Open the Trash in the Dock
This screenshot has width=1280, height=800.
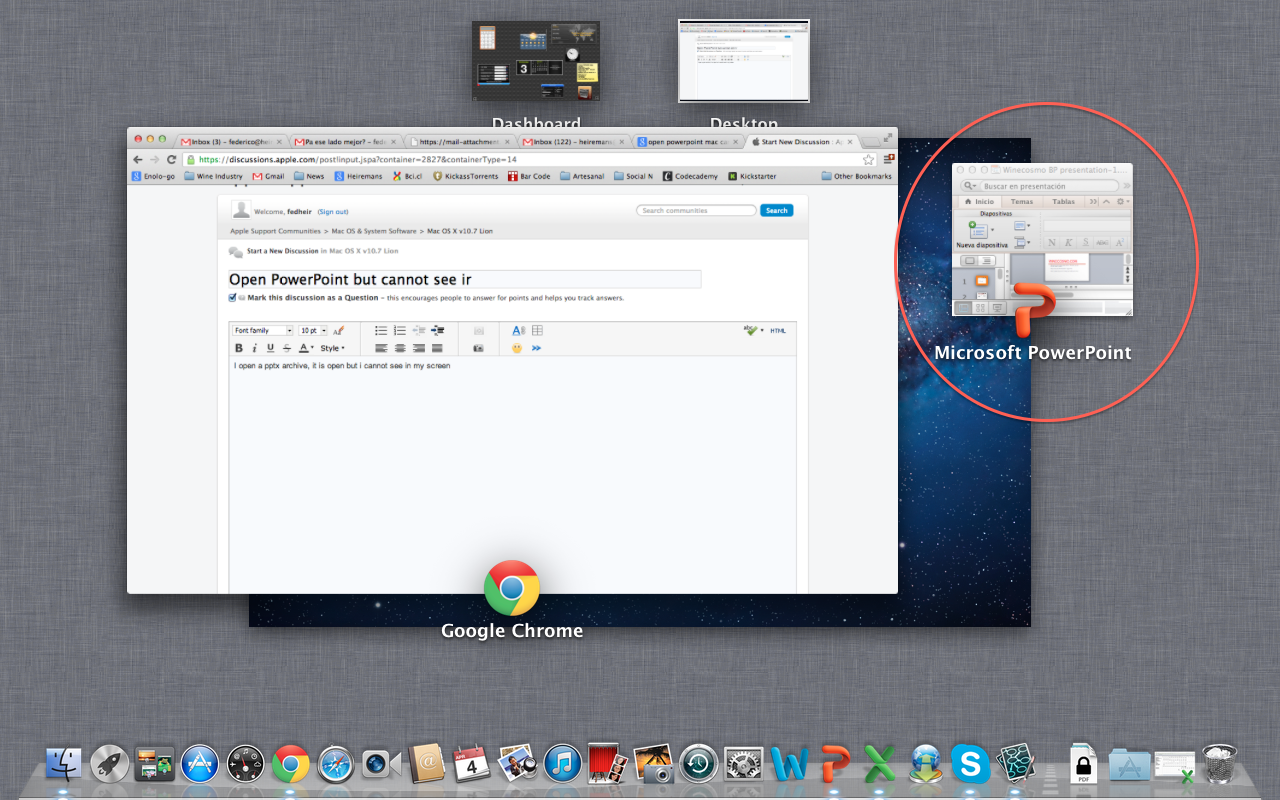[1220, 765]
